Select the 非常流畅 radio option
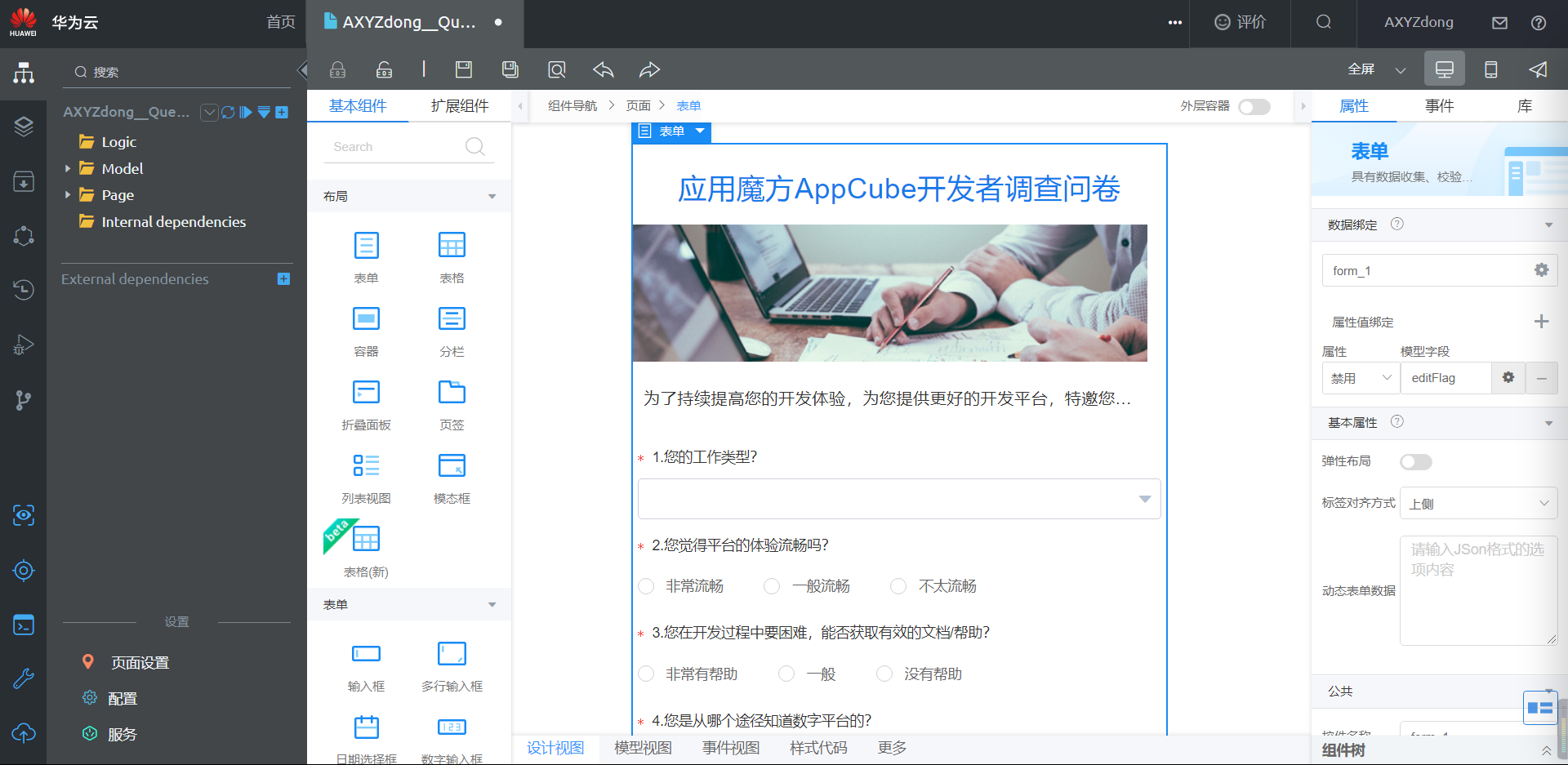1568x765 pixels. [646, 586]
